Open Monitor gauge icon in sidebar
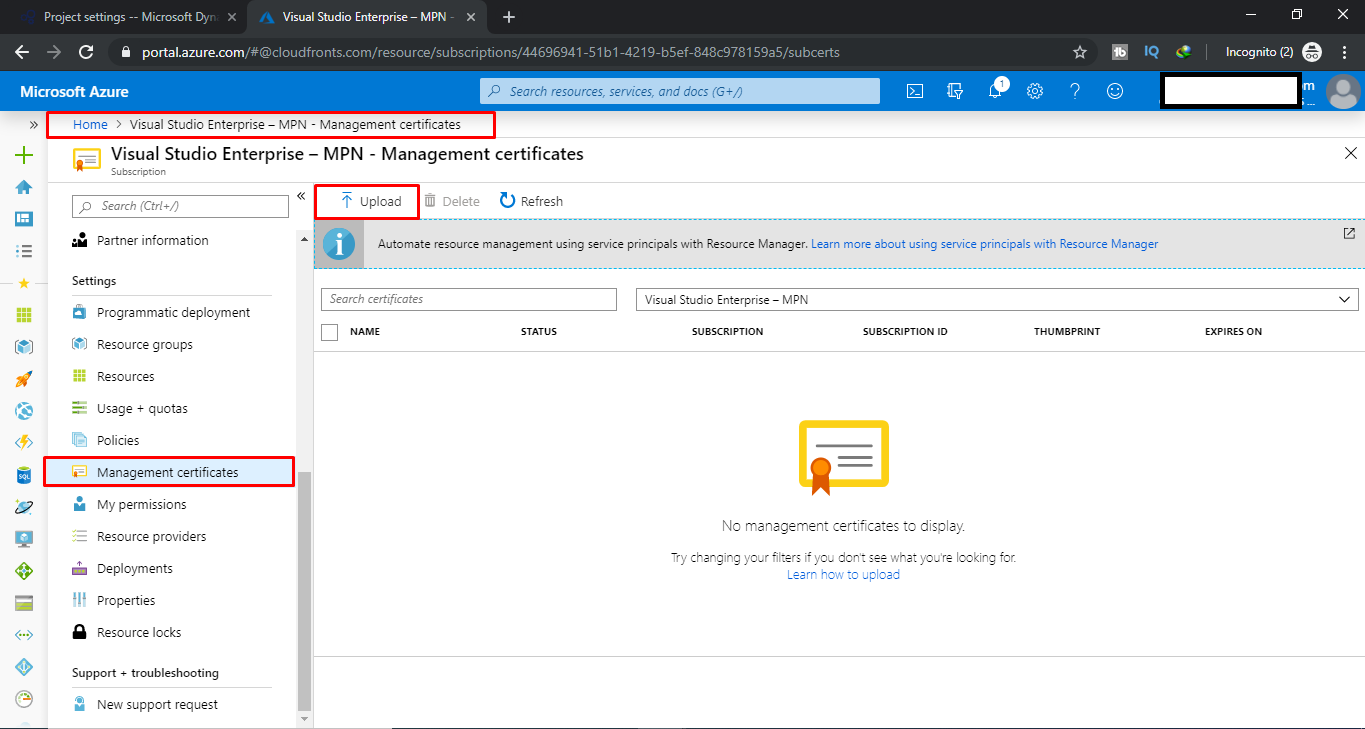The width and height of the screenshot is (1365, 729). coord(24,699)
